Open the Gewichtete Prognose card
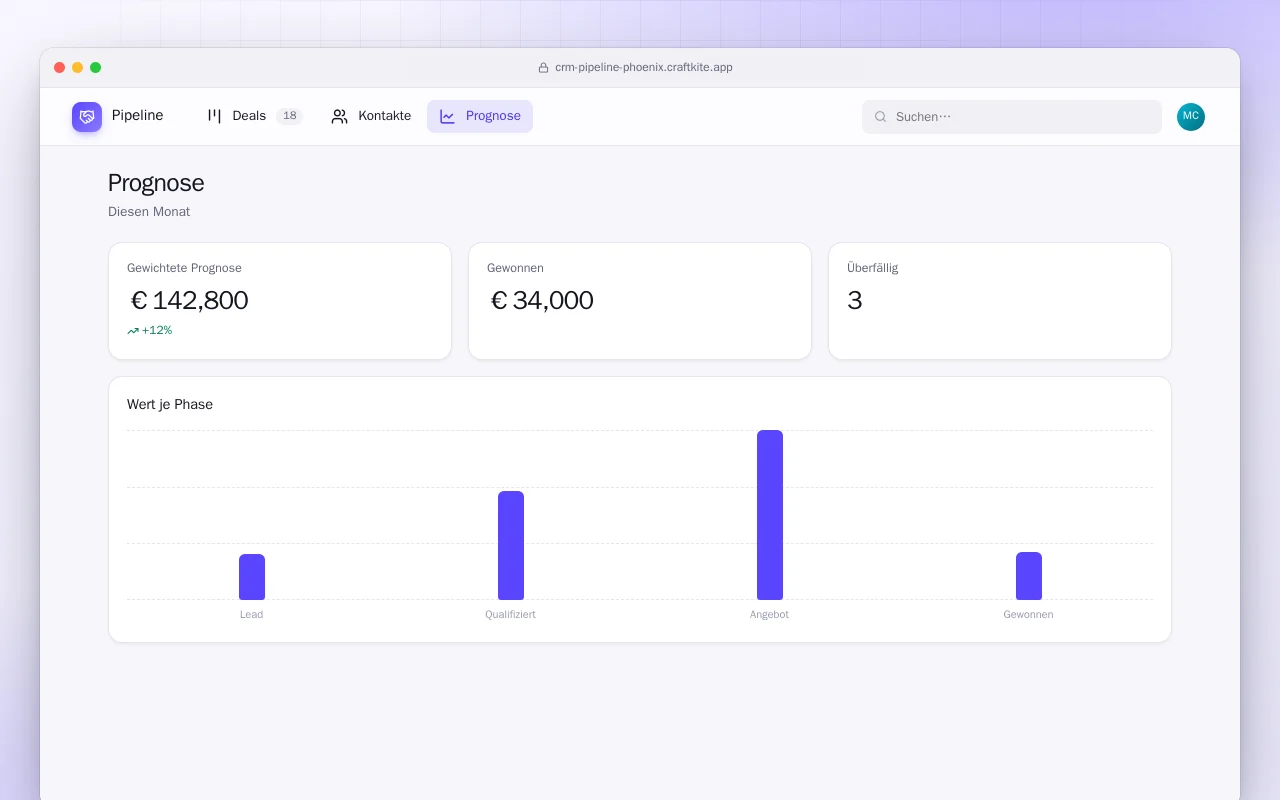This screenshot has width=1280, height=800. [280, 301]
